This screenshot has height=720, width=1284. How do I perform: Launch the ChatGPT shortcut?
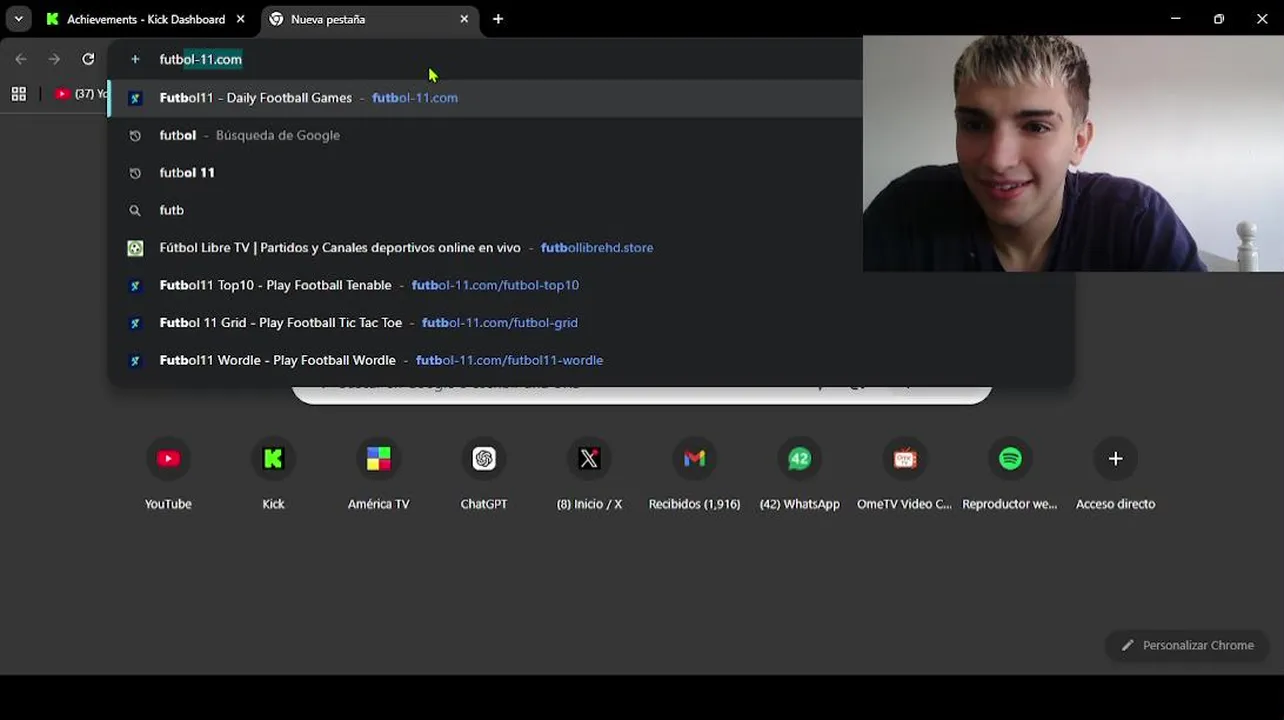click(484, 476)
